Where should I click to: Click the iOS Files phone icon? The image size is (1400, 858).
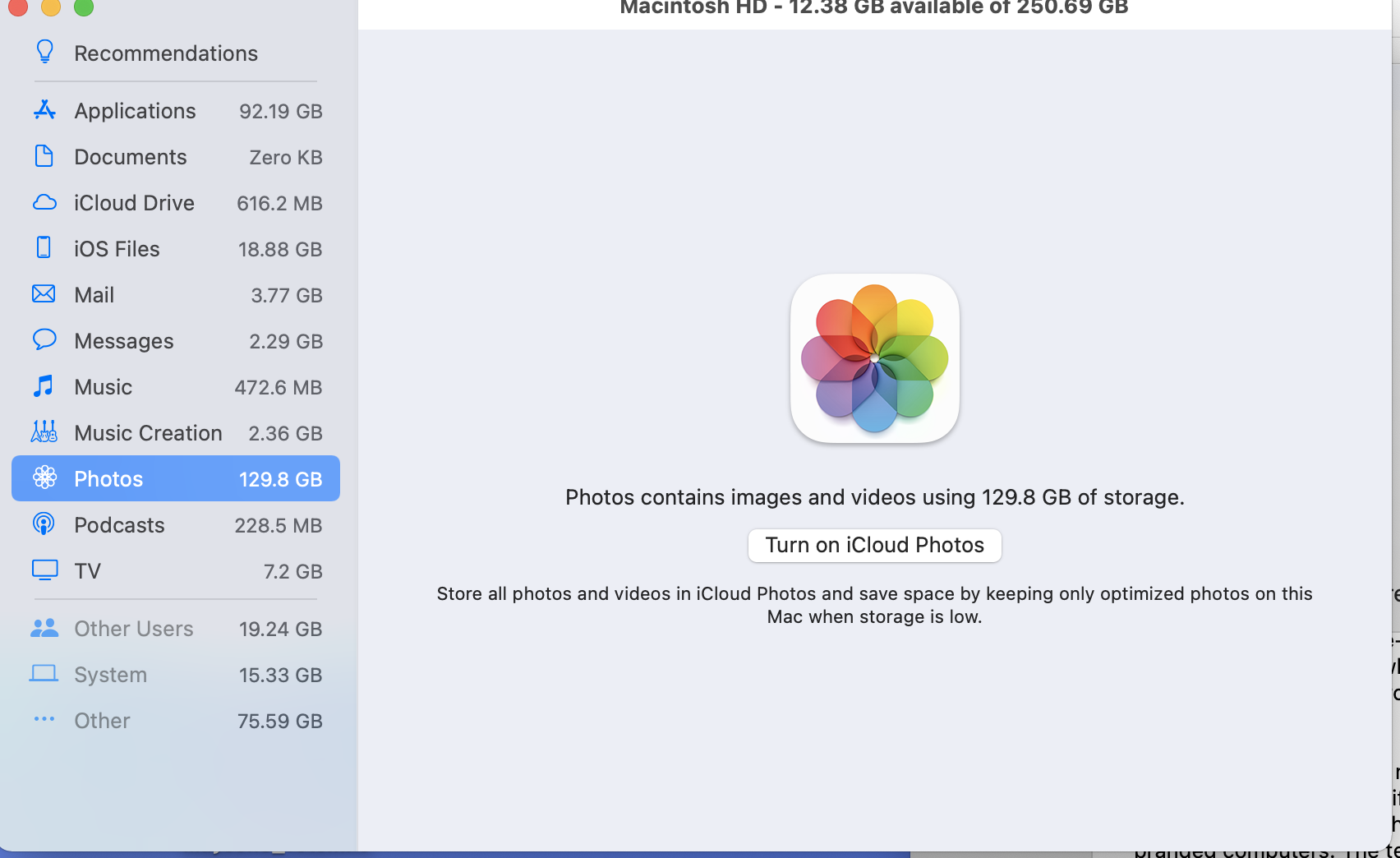tap(44, 248)
